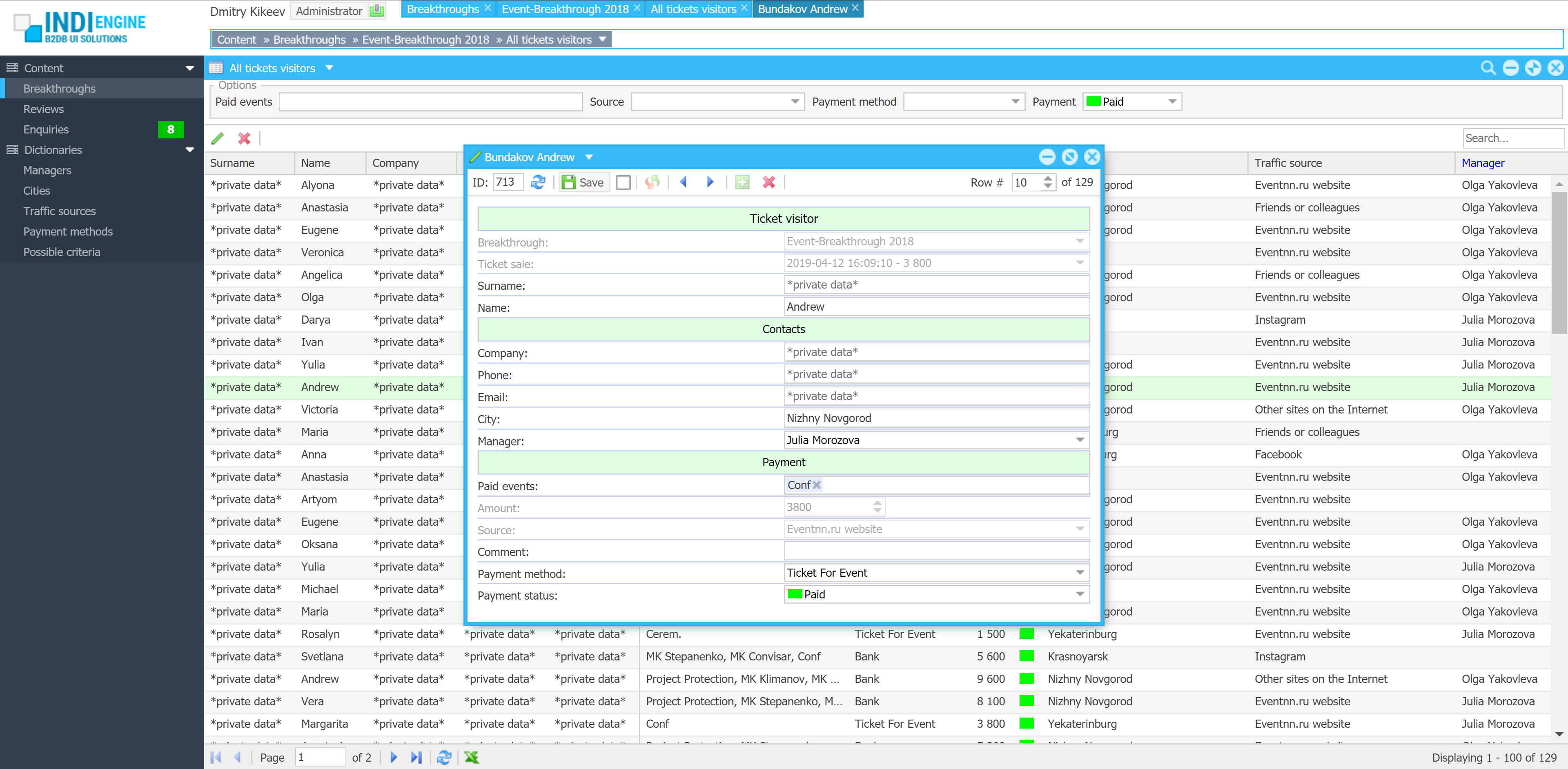This screenshot has width=1568, height=769.
Task: Export grid using the Excel icon
Action: coord(472,757)
